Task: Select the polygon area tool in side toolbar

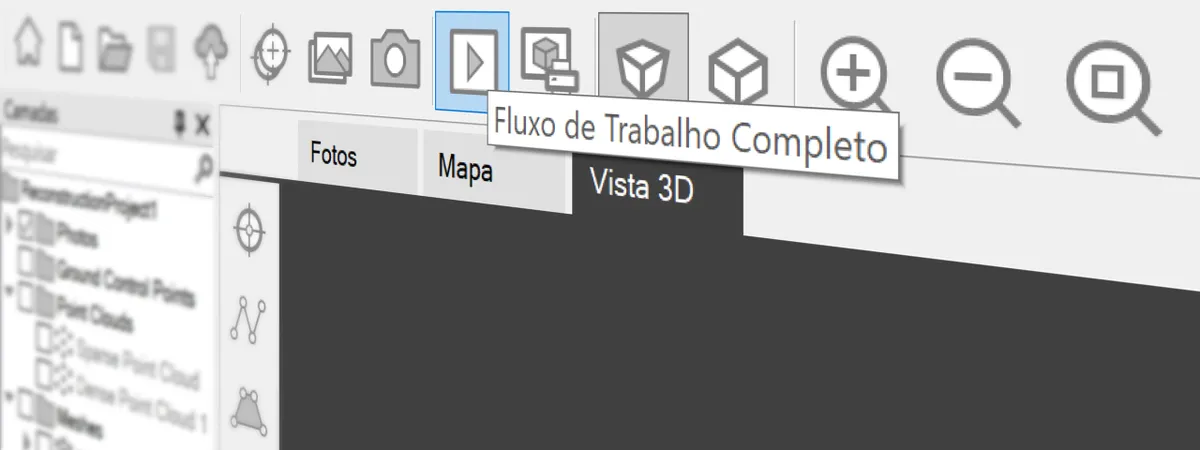Action: (249, 409)
